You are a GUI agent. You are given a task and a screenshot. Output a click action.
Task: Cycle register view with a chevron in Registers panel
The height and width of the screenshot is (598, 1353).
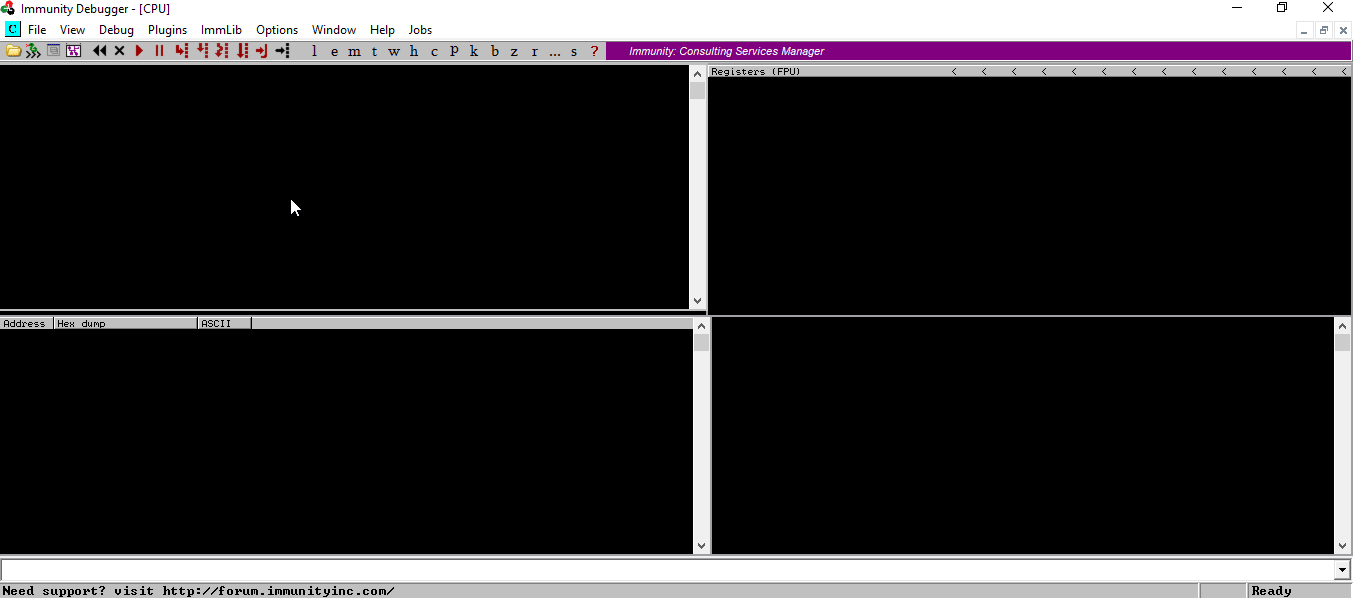954,70
